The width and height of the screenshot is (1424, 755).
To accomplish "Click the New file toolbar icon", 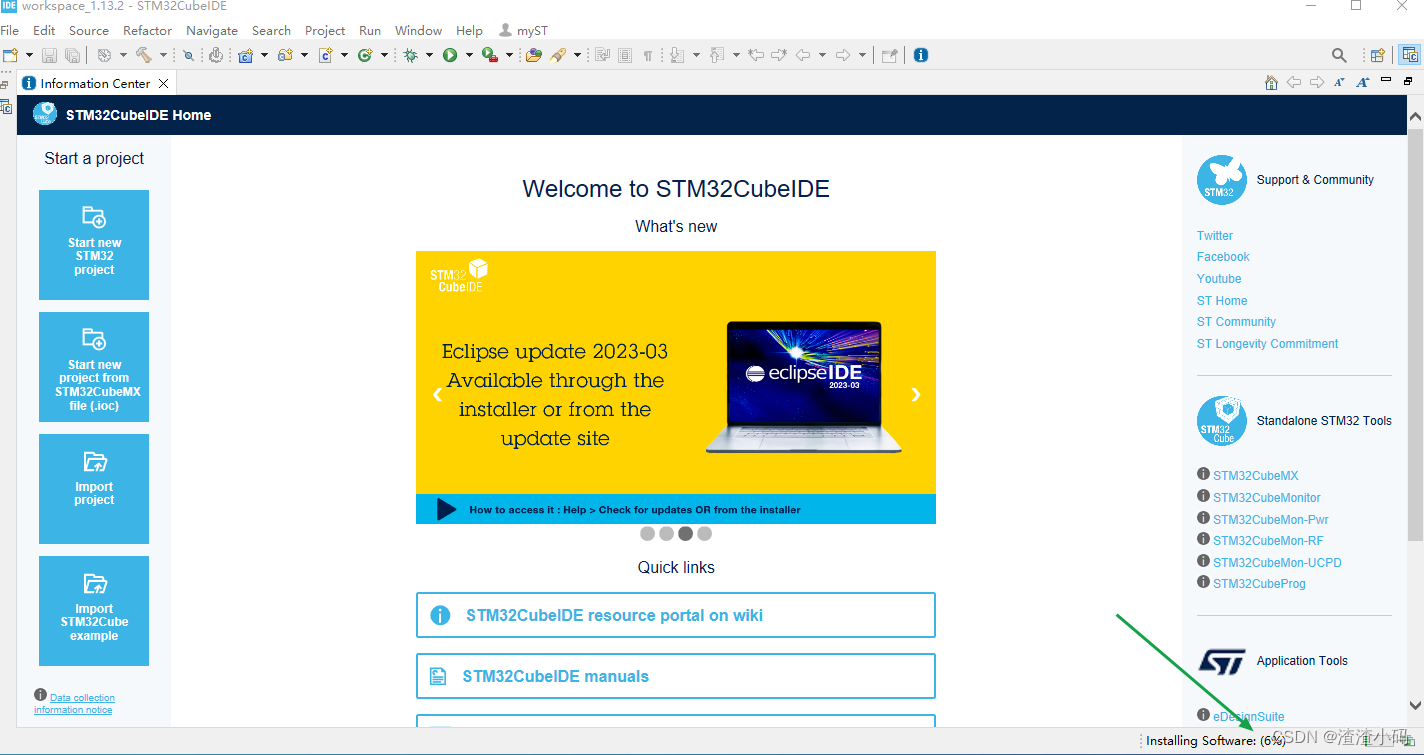I will [x=10, y=55].
